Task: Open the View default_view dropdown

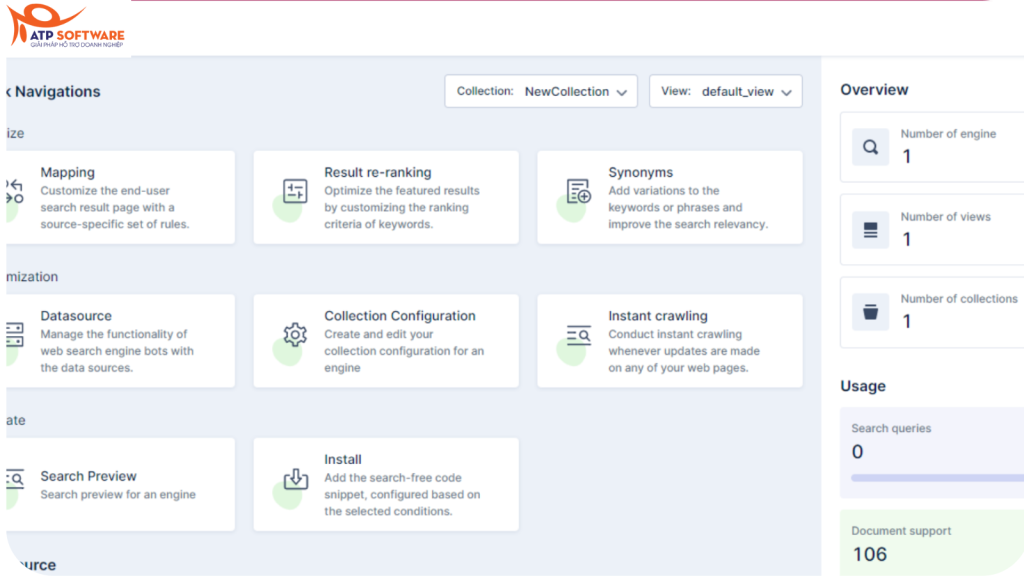Action: click(x=725, y=91)
